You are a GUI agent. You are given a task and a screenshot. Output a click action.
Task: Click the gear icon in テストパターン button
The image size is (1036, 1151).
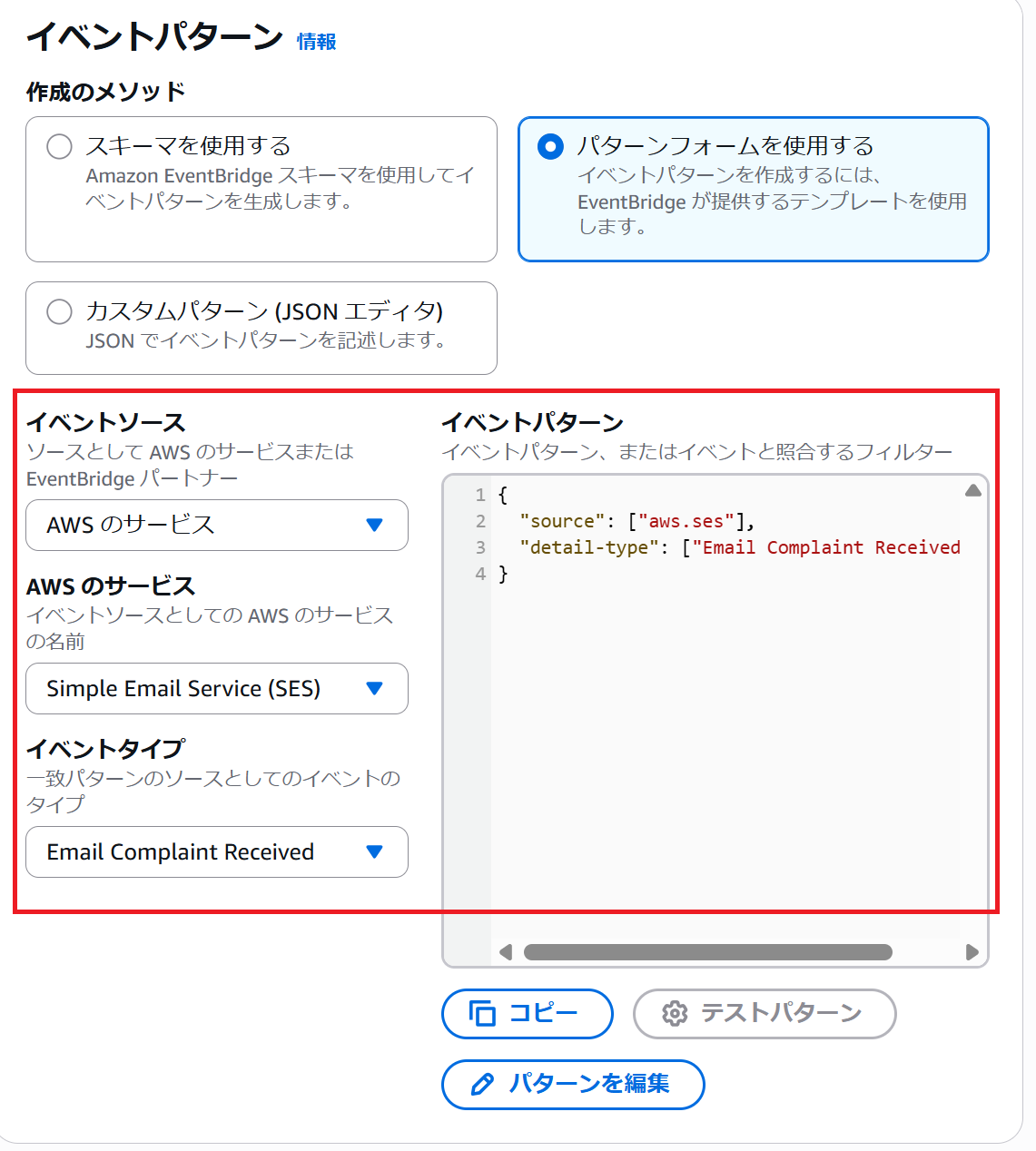[x=675, y=1013]
